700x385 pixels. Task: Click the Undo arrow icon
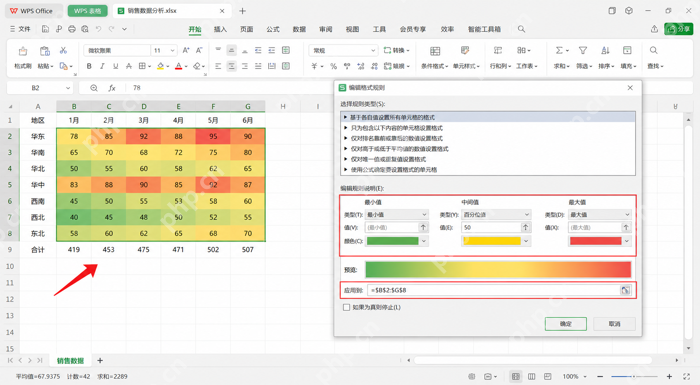(98, 29)
